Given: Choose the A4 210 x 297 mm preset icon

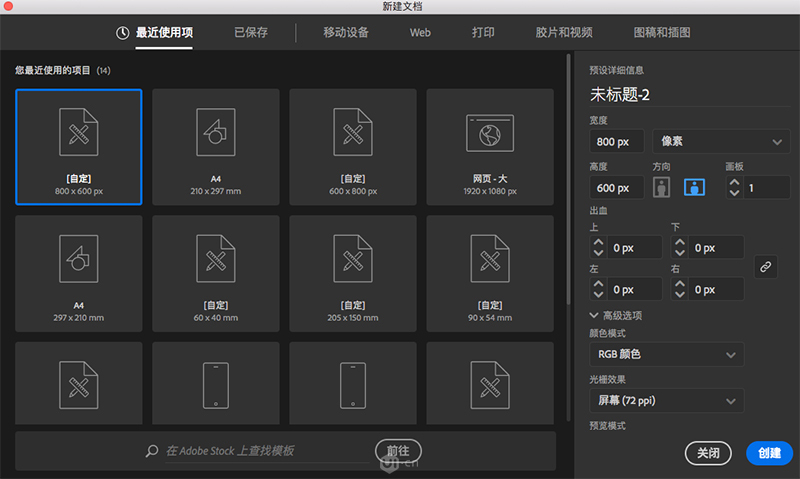Looking at the screenshot, I should (x=216, y=132).
